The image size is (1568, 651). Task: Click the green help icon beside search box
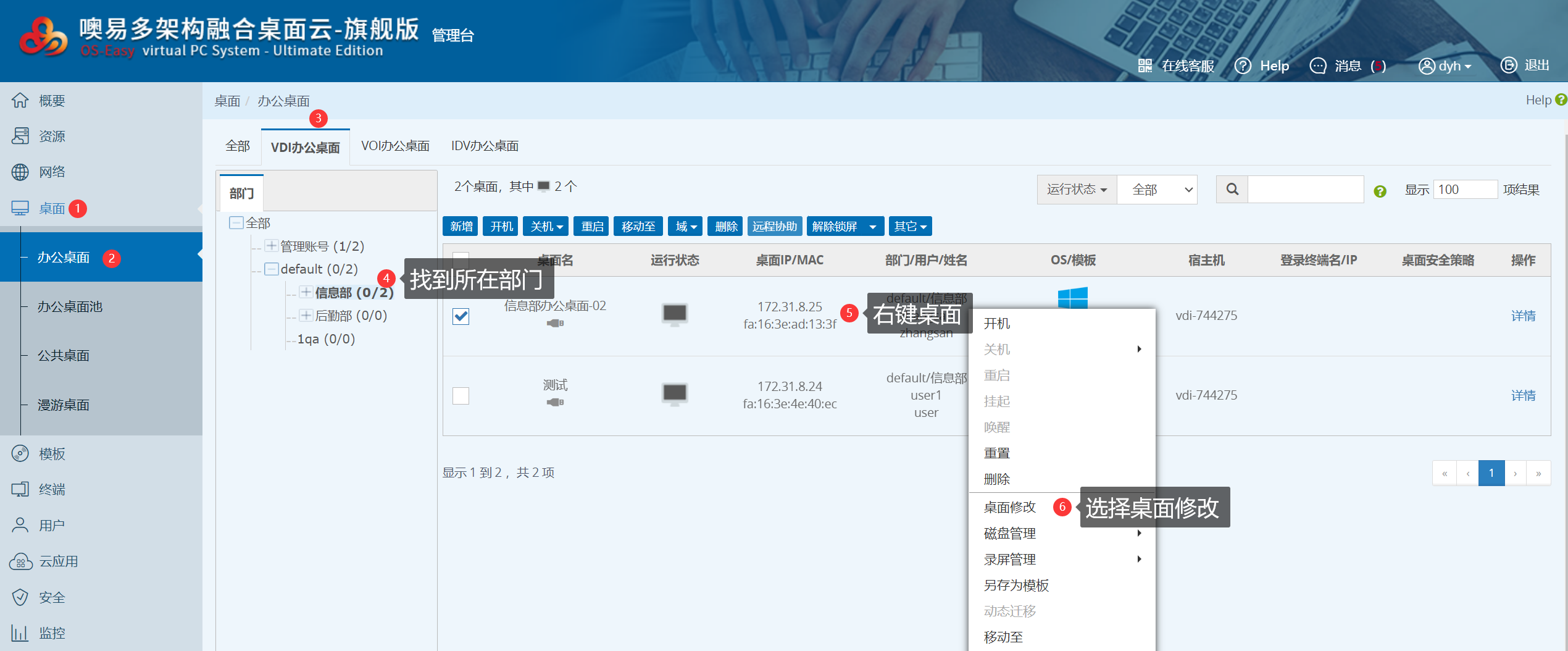(x=1380, y=191)
